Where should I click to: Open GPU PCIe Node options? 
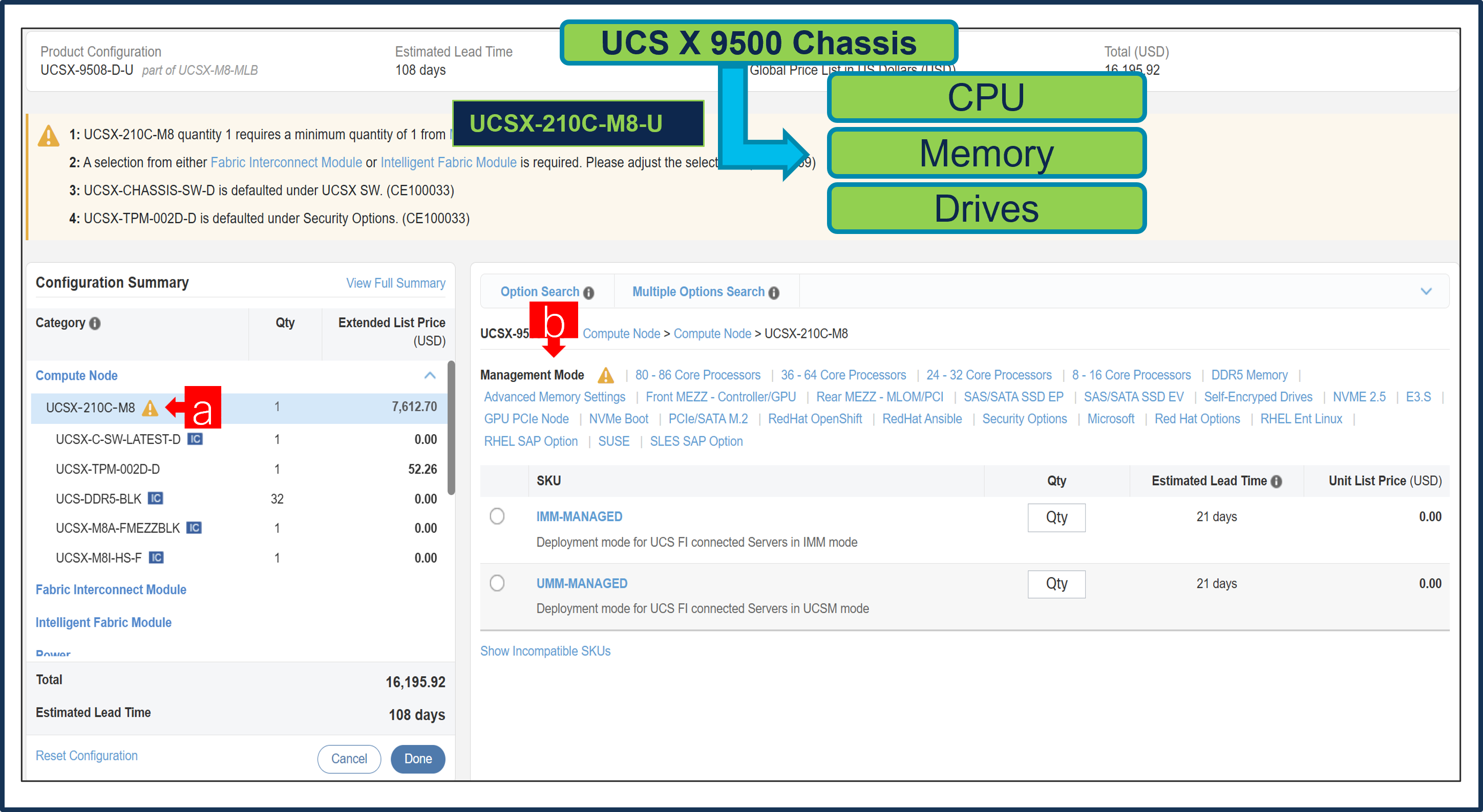[x=526, y=419]
